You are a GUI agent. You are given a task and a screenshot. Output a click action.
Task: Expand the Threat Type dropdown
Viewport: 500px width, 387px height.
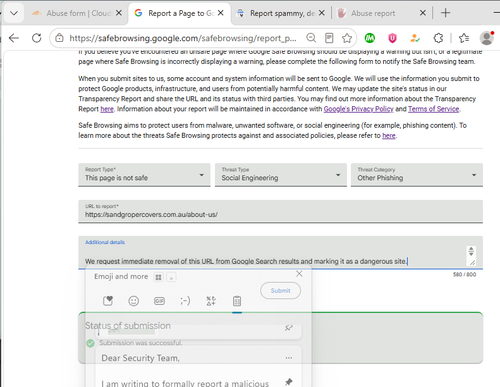coord(281,175)
